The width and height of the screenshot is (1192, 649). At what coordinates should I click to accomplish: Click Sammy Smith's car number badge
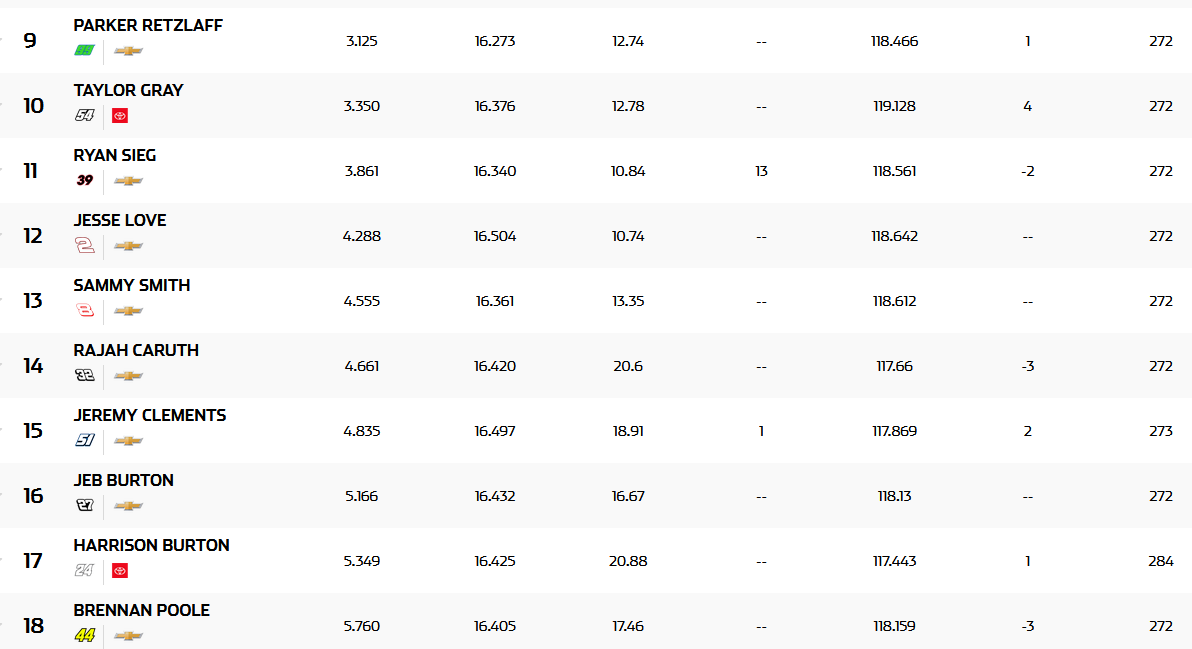tap(85, 311)
